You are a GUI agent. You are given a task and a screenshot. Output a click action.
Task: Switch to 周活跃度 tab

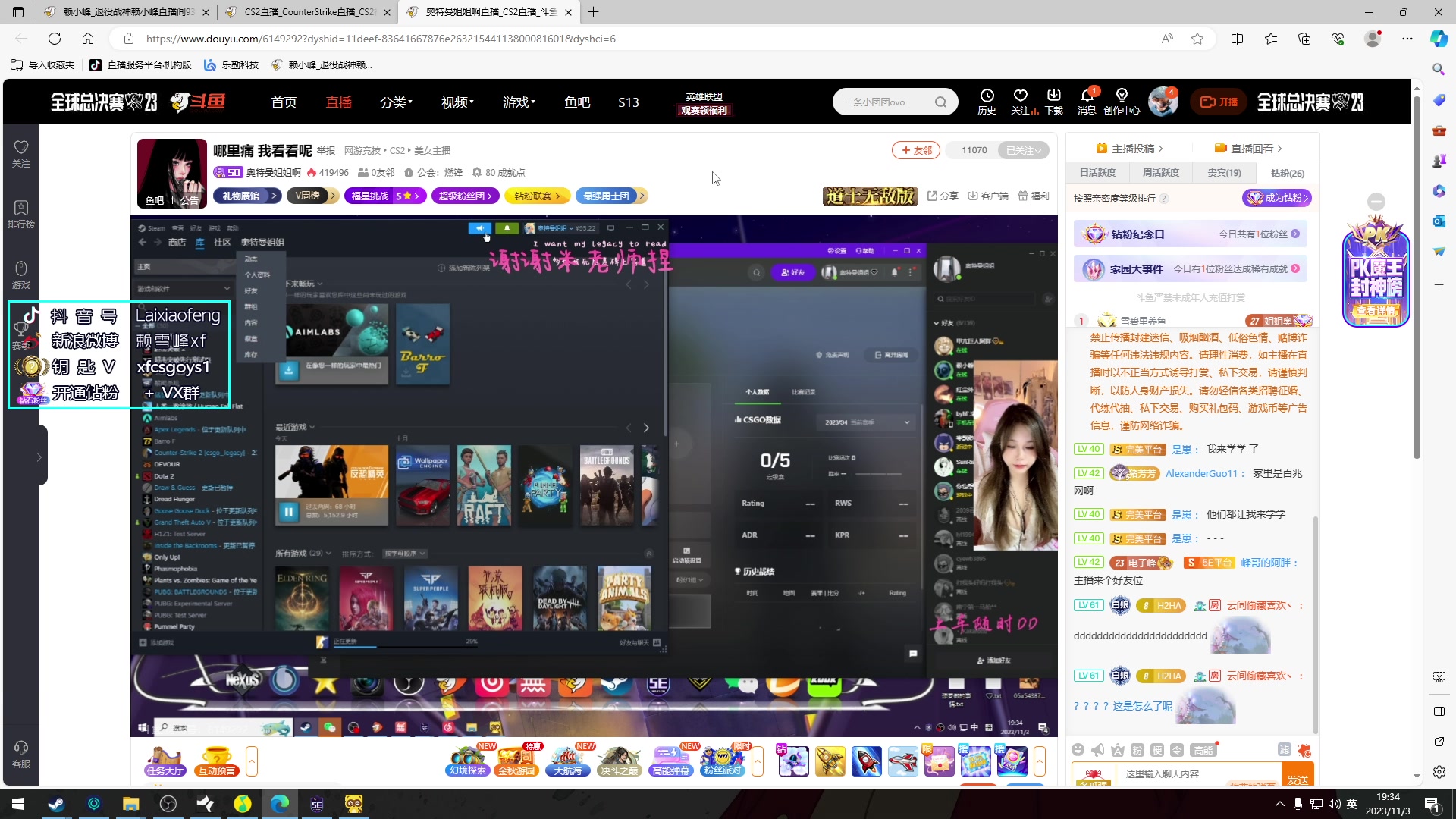(1161, 173)
